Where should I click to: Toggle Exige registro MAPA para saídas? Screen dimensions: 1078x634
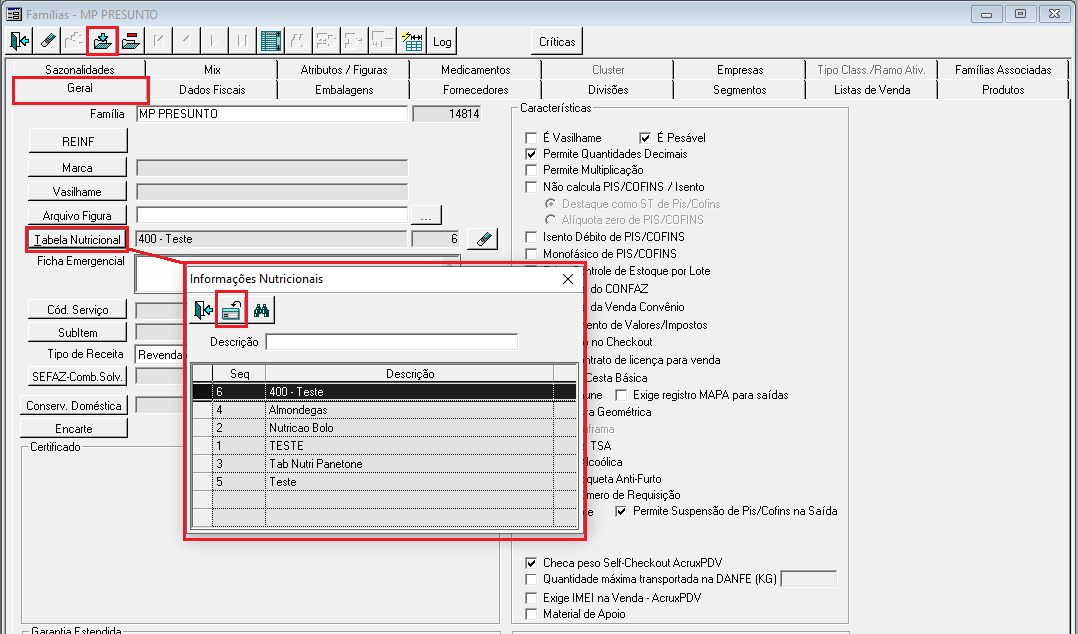pos(621,395)
